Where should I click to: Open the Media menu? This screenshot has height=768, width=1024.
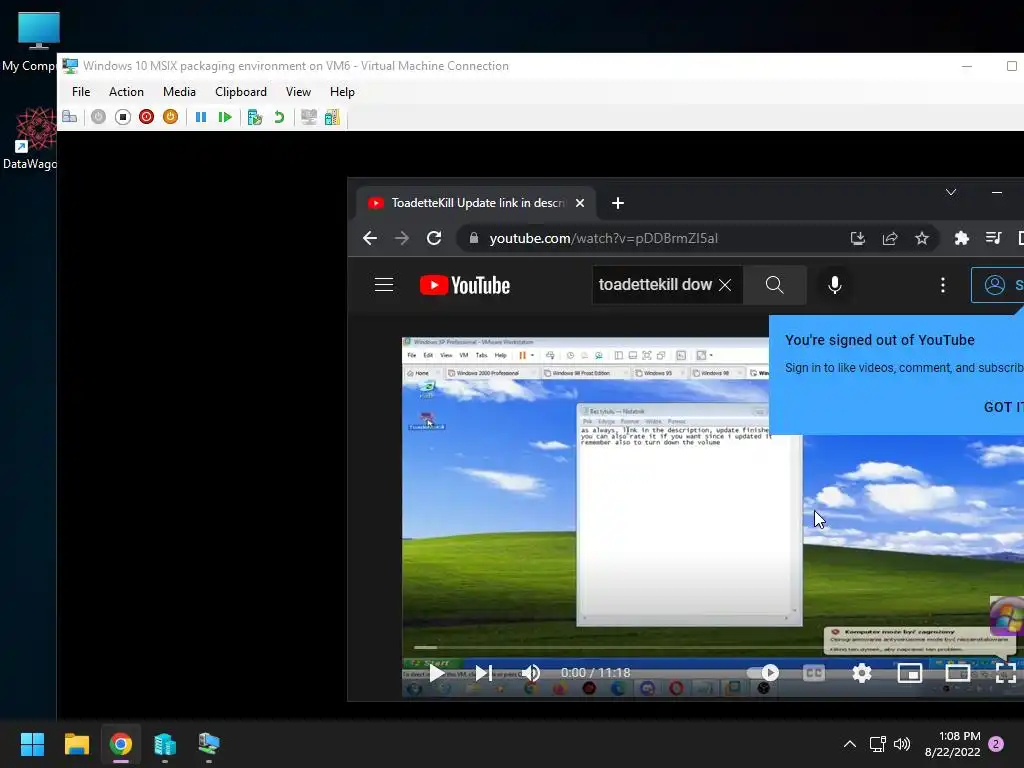[x=179, y=91]
